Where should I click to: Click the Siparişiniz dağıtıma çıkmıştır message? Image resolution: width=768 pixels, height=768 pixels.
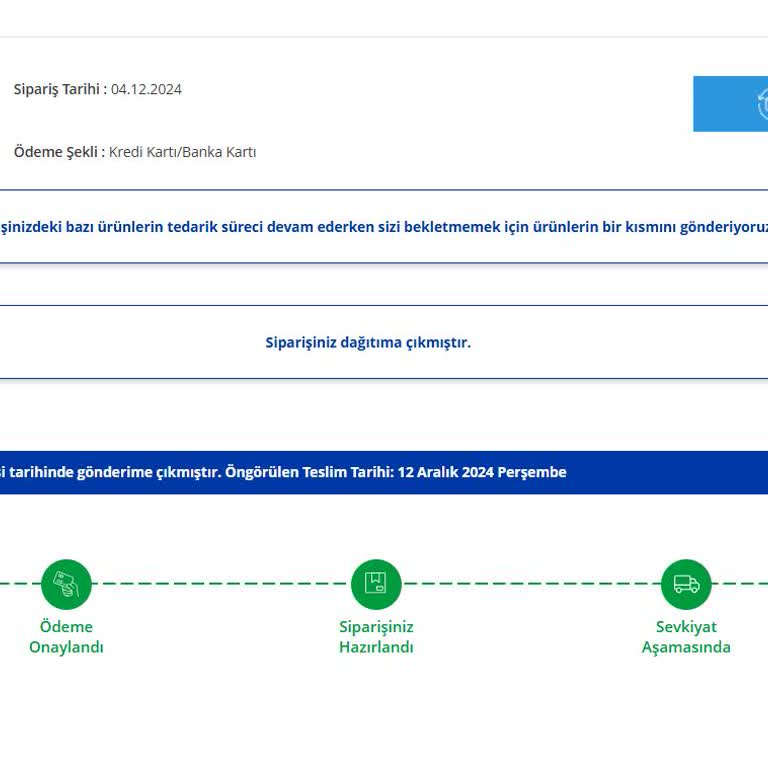pyautogui.click(x=368, y=342)
